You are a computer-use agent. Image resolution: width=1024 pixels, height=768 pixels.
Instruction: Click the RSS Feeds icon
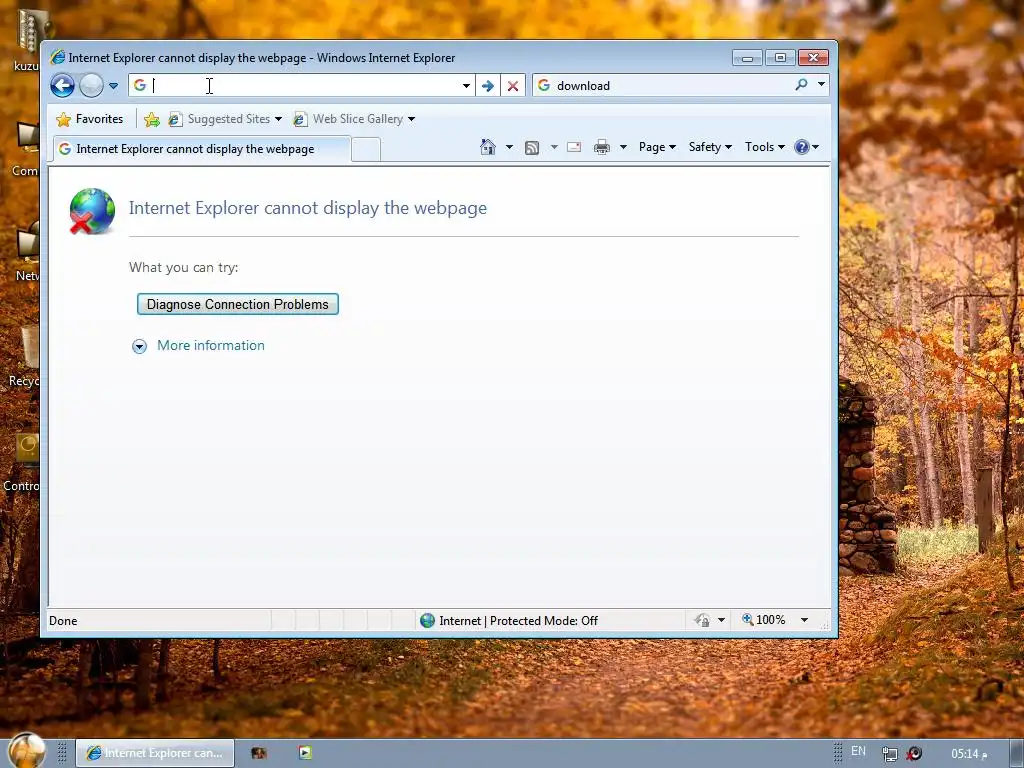[x=532, y=148]
